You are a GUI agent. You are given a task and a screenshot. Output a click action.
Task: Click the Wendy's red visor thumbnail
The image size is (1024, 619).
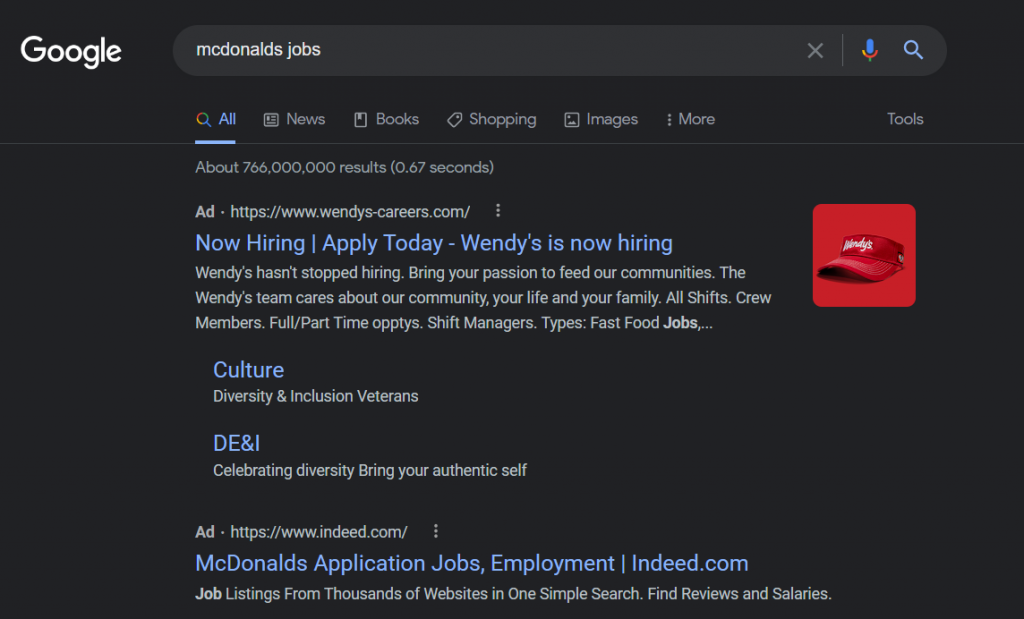863,255
